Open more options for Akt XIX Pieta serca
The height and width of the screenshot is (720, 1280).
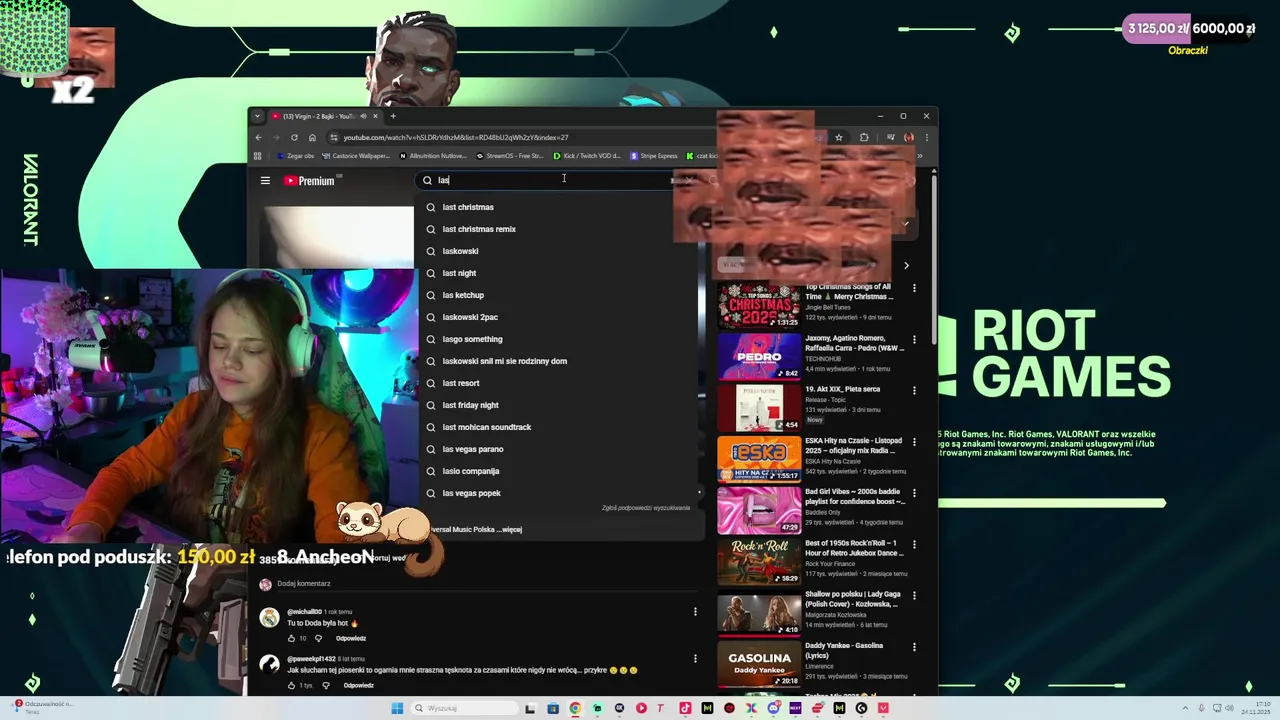(914, 390)
